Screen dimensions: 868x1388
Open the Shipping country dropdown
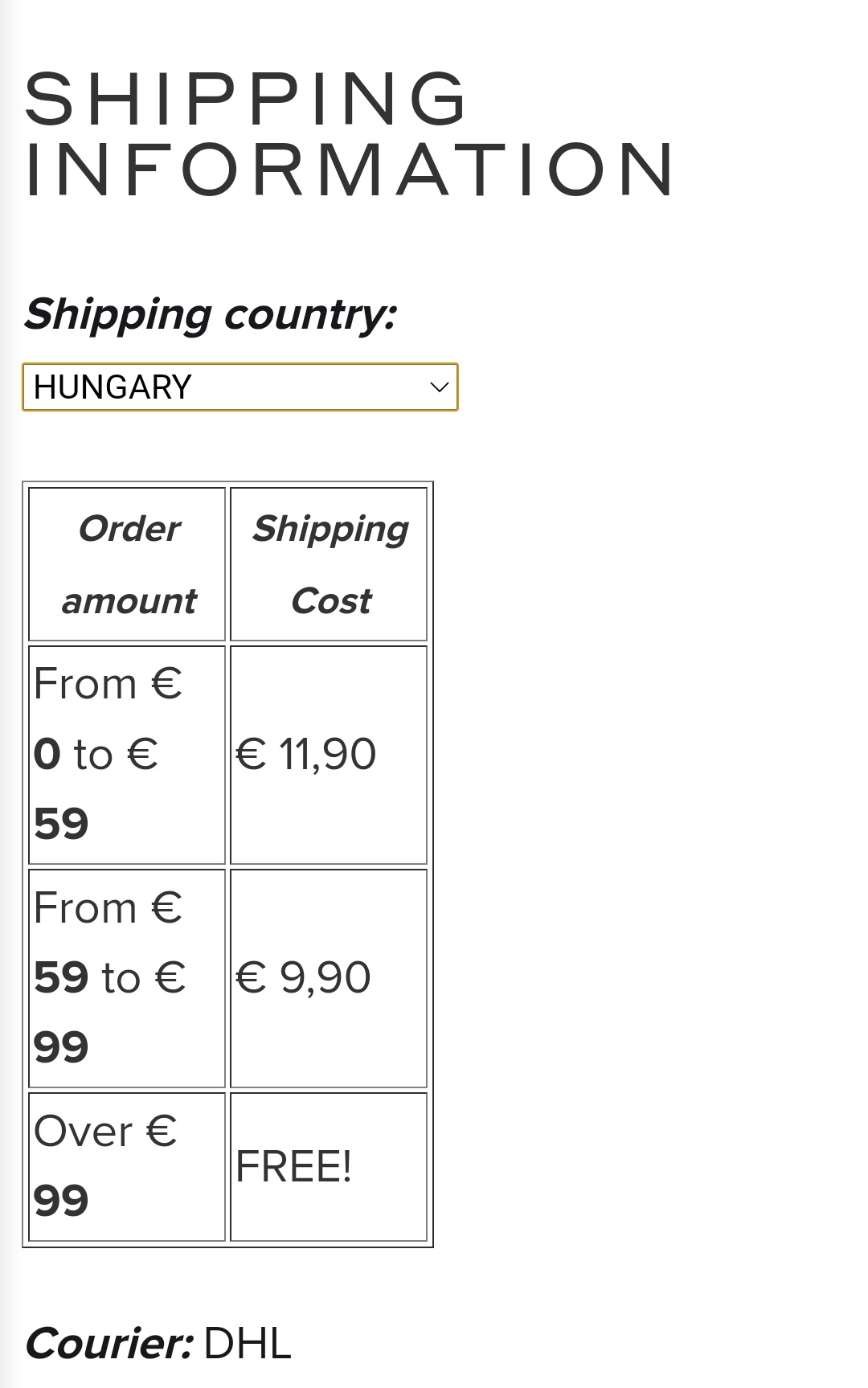tap(240, 387)
